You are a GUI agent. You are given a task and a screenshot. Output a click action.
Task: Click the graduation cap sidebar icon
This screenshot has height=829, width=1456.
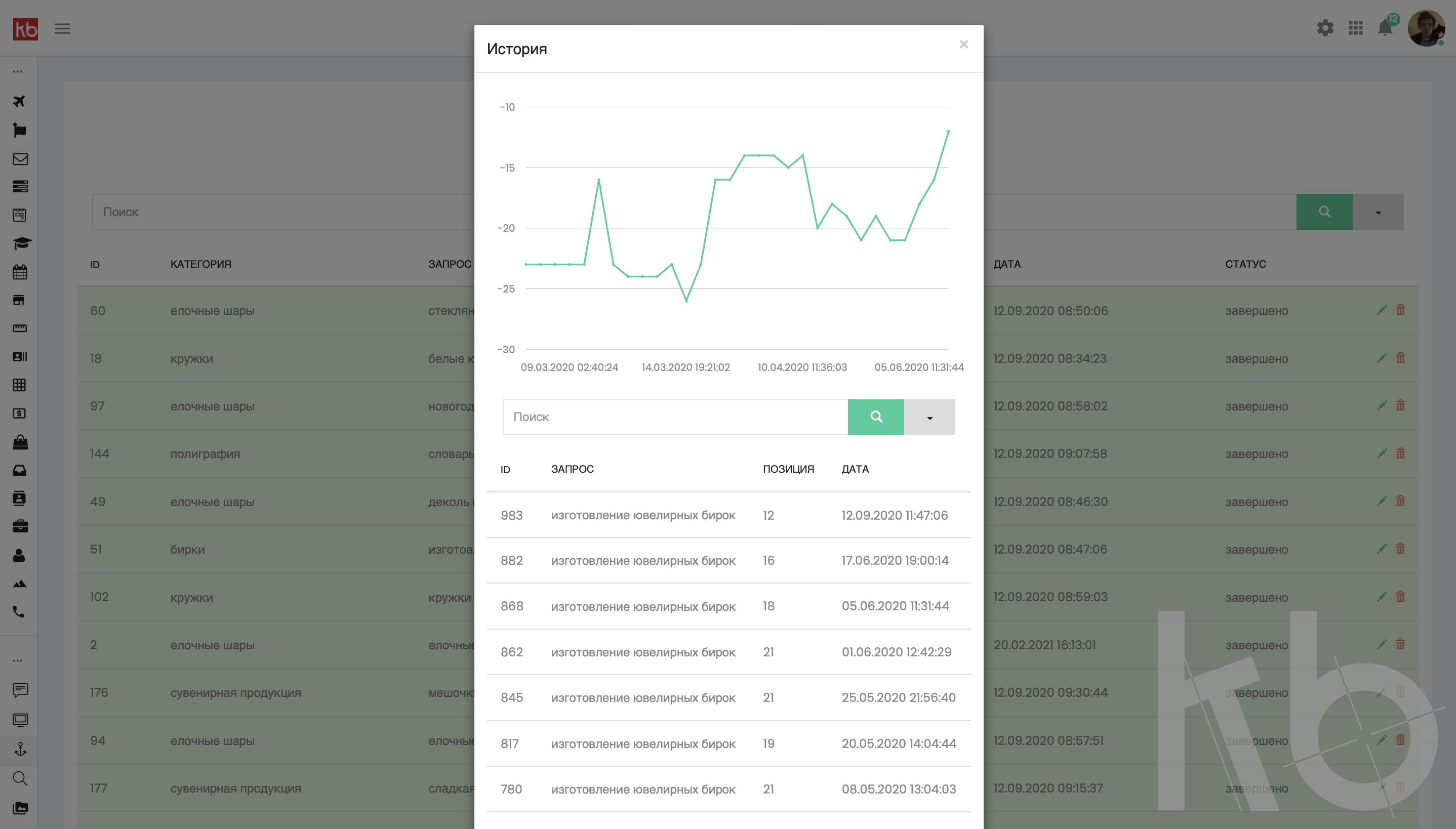21,244
